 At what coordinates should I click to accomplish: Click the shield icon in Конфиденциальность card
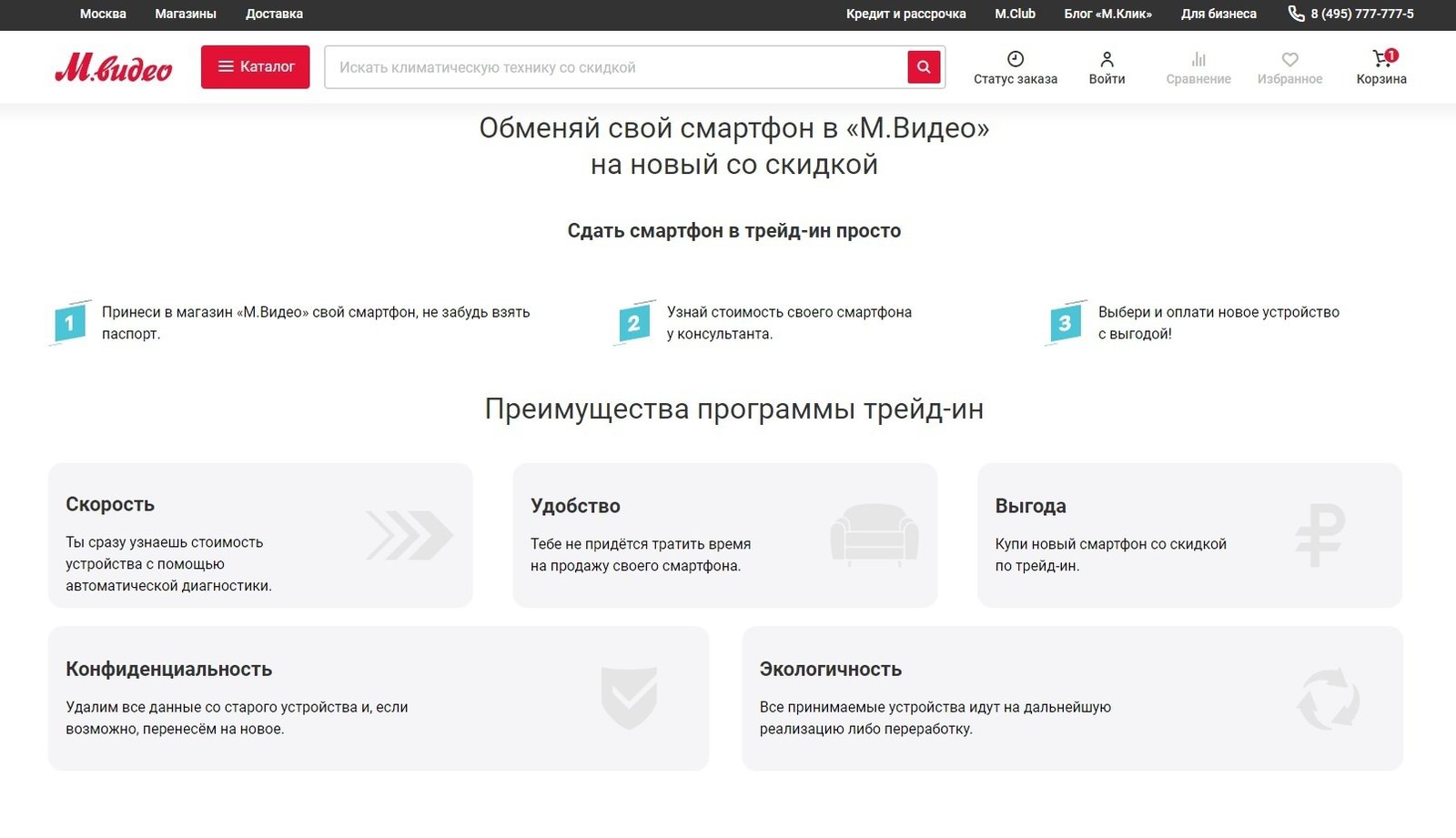tap(629, 698)
